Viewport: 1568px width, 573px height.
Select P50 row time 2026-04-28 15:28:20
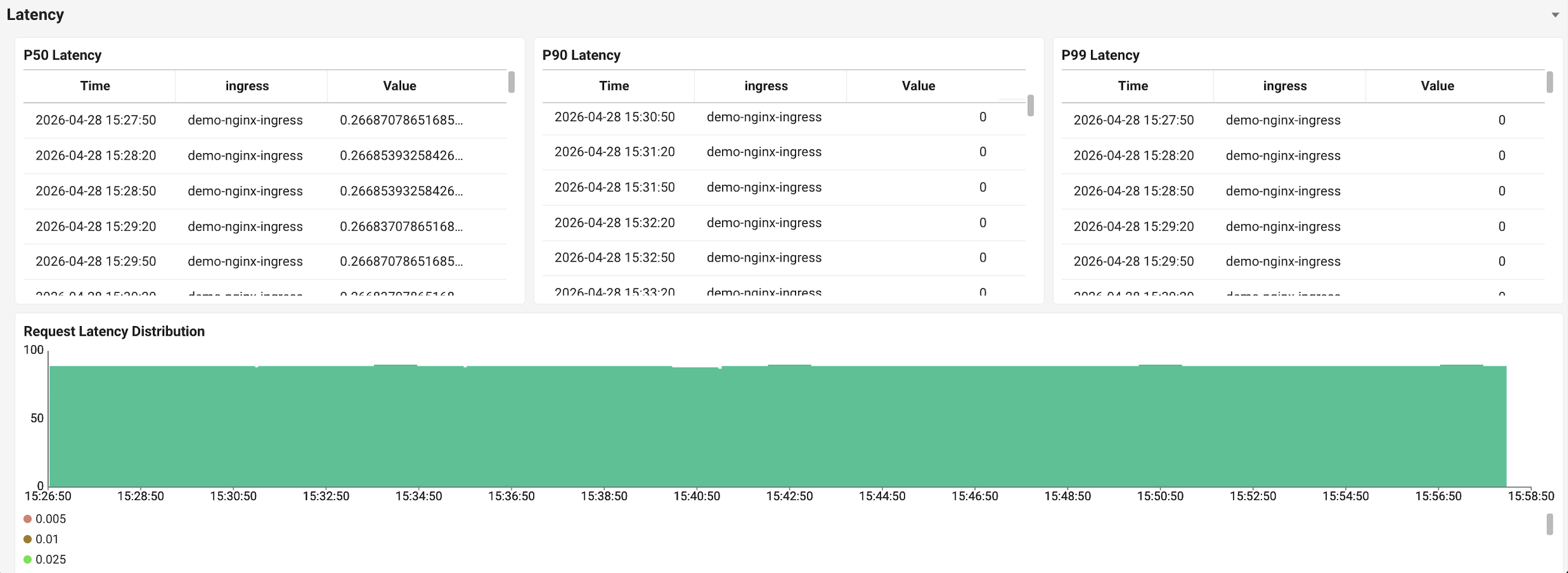(x=96, y=156)
